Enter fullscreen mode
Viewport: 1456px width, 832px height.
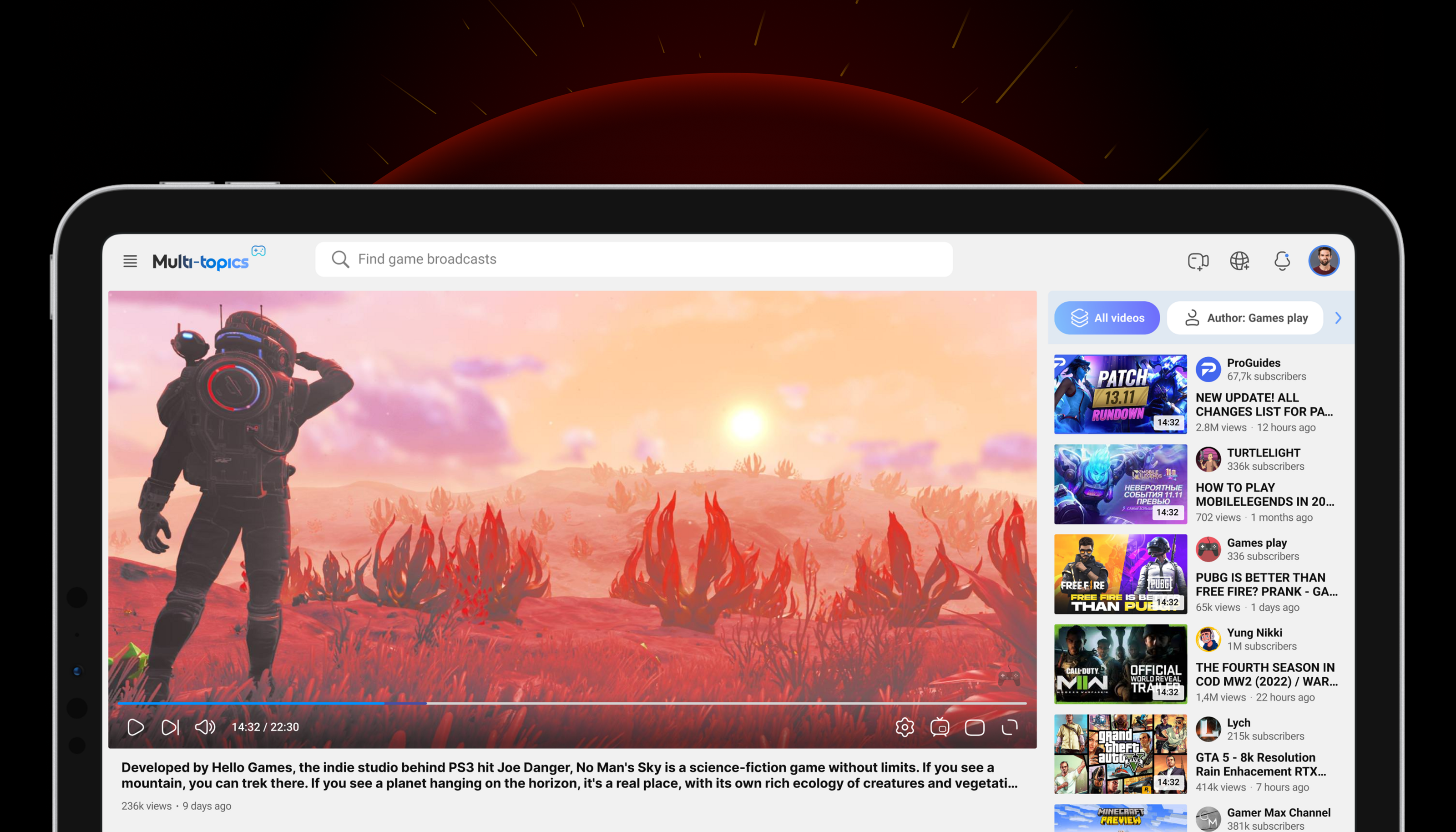point(1010,727)
